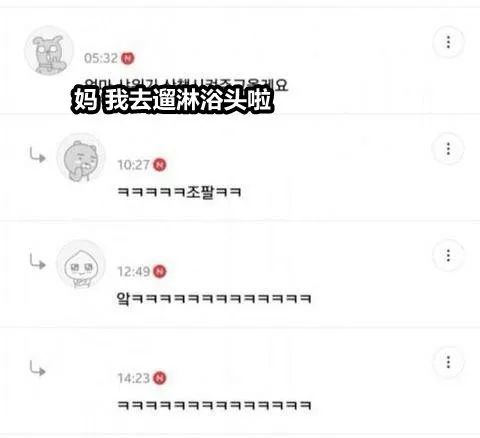Click the red N badge beside 05:32
The width and height of the screenshot is (480, 438).
pos(127,58)
